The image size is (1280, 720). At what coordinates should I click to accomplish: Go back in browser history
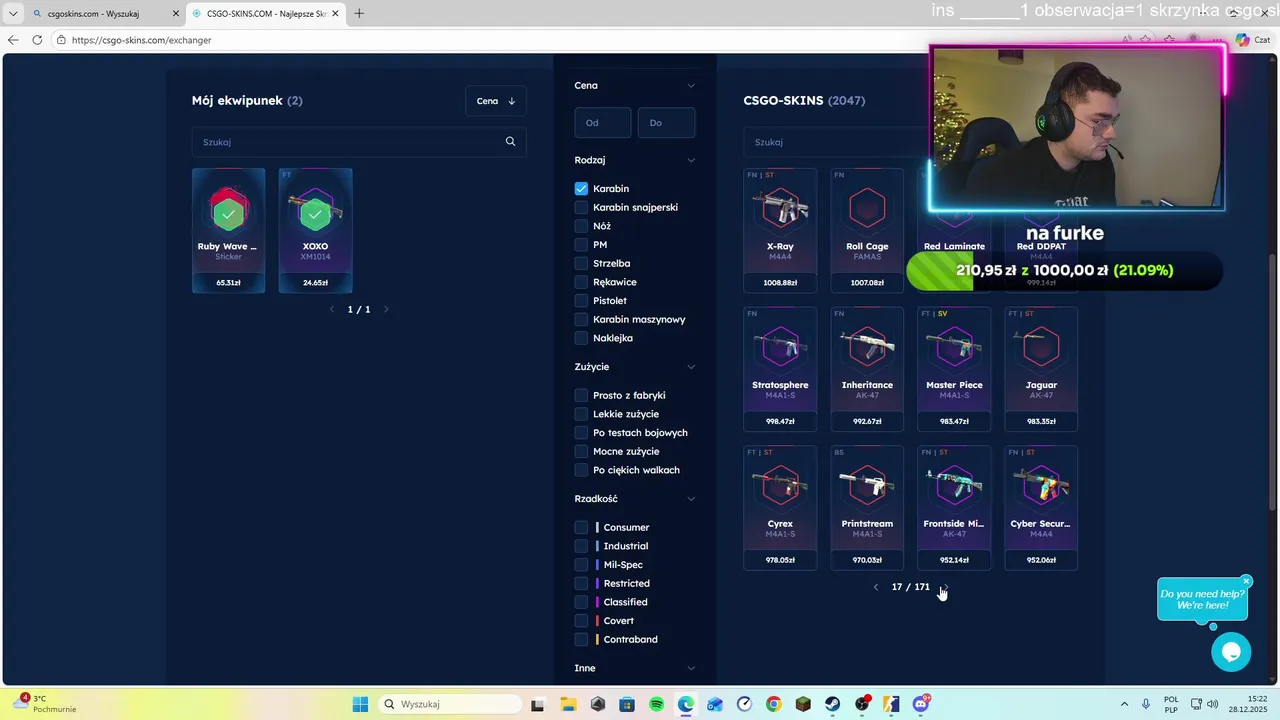pos(13,40)
